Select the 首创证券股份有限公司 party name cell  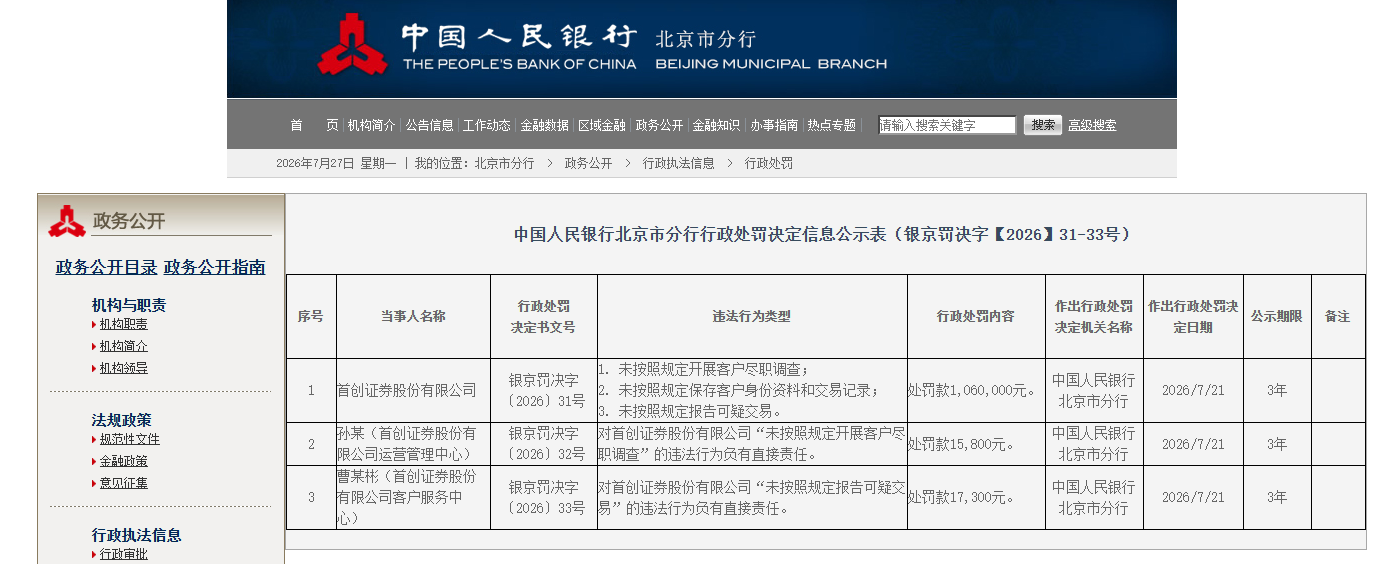click(413, 390)
